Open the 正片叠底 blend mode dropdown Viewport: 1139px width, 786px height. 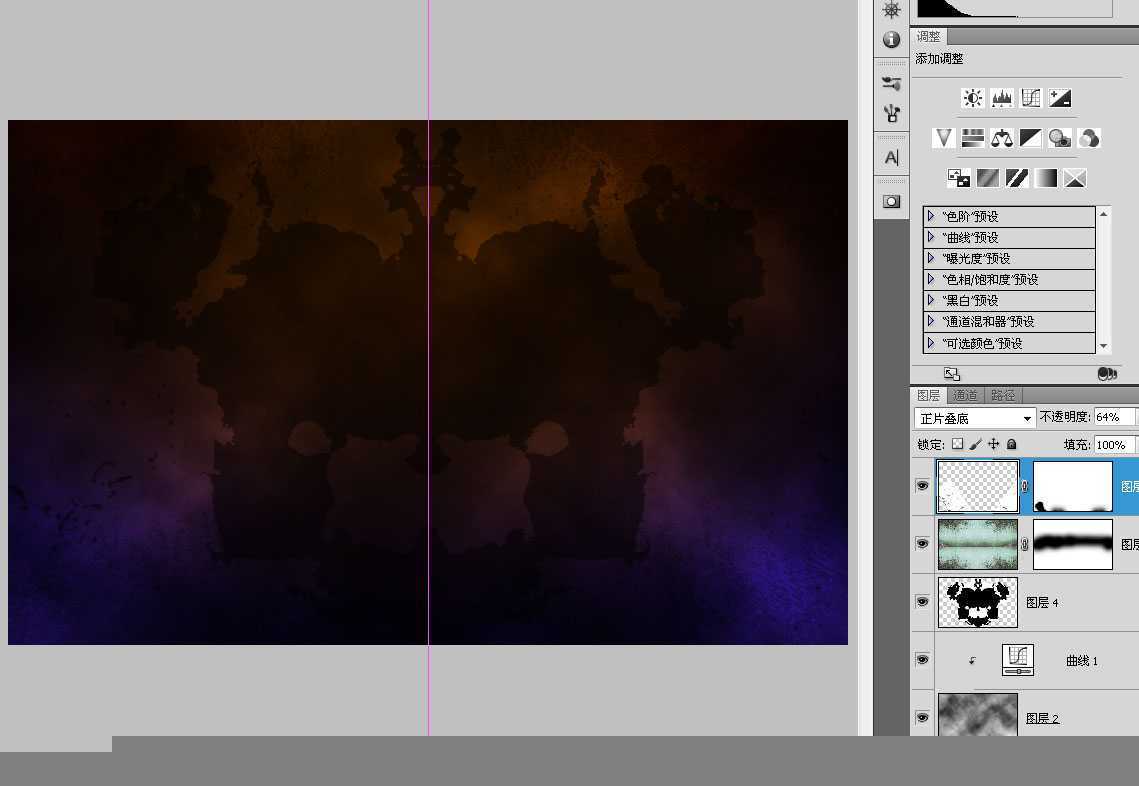coord(974,418)
